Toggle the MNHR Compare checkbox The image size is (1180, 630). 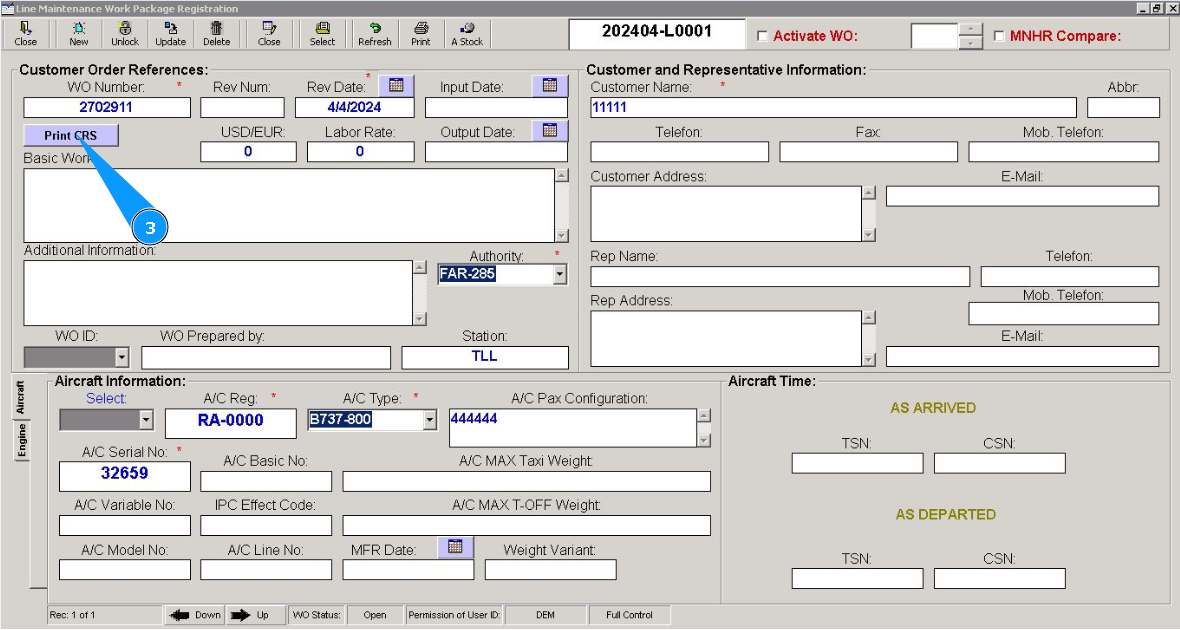1000,36
